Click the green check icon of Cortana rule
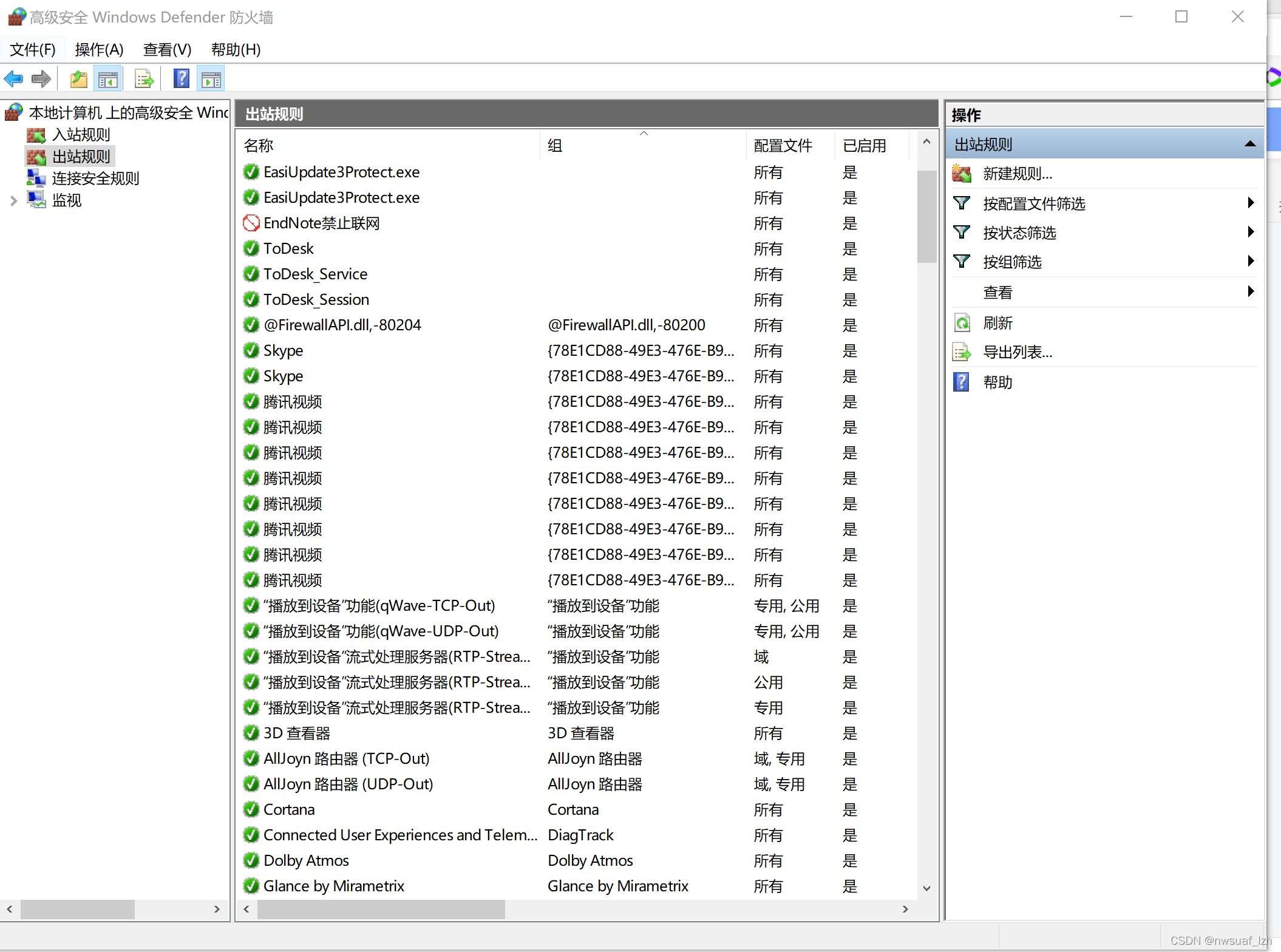Screen dimensions: 1281x952 click(x=251, y=809)
